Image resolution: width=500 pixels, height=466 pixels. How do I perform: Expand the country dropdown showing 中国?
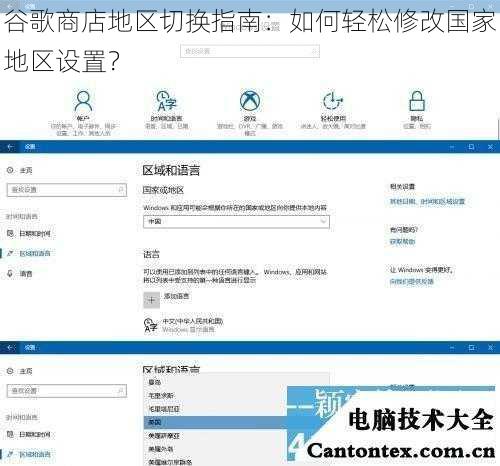click(x=236, y=222)
